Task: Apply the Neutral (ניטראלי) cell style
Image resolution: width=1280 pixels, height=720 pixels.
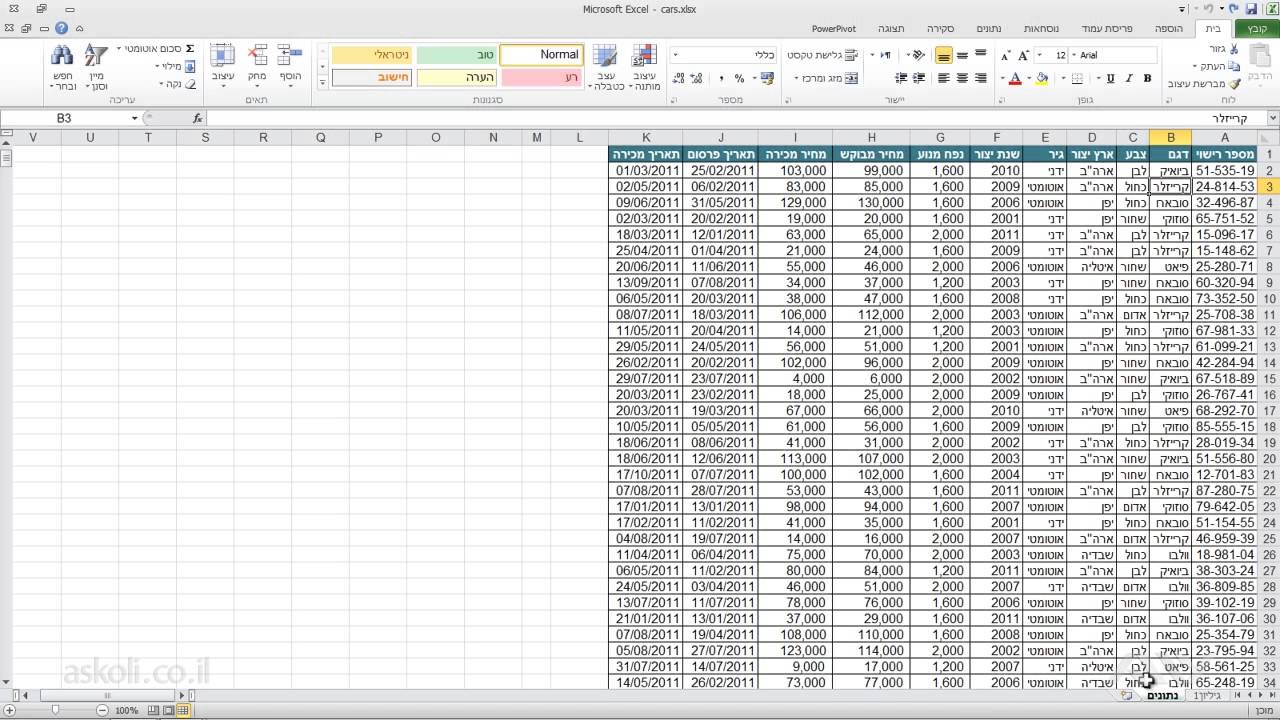Action: pos(371,54)
